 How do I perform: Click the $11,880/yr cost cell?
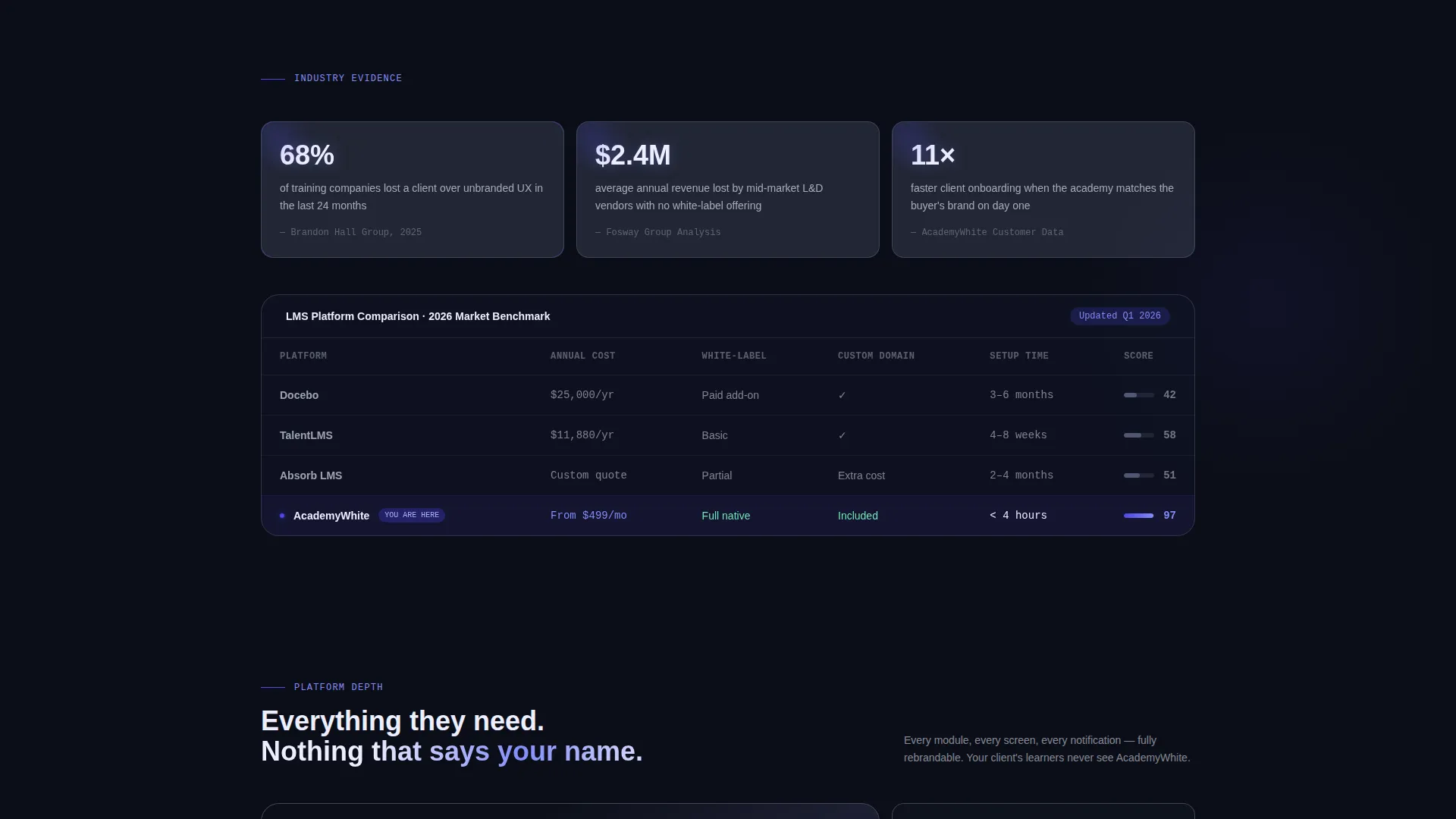tap(582, 435)
